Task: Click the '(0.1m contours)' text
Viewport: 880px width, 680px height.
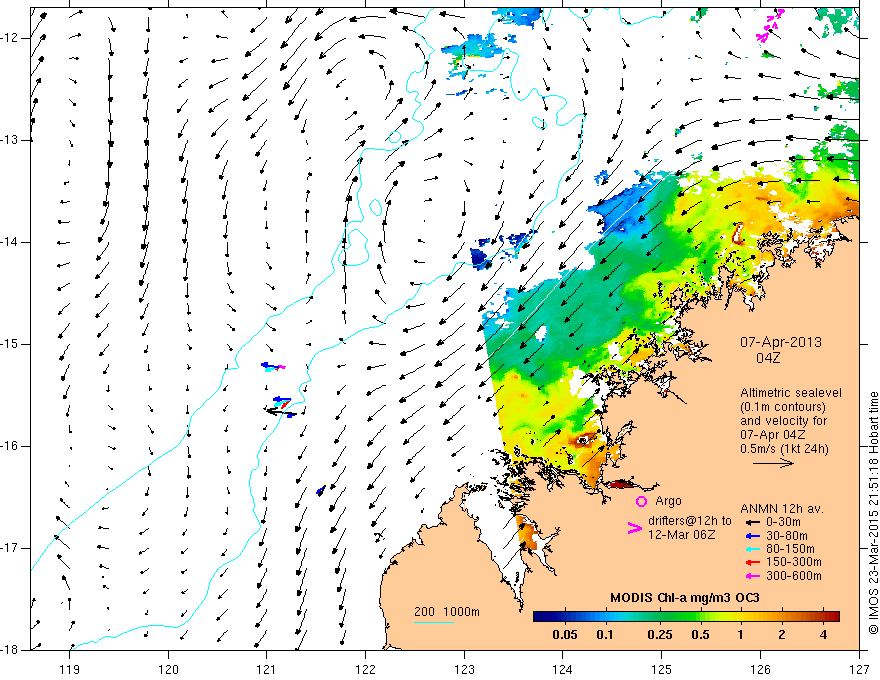Action: 783,407
